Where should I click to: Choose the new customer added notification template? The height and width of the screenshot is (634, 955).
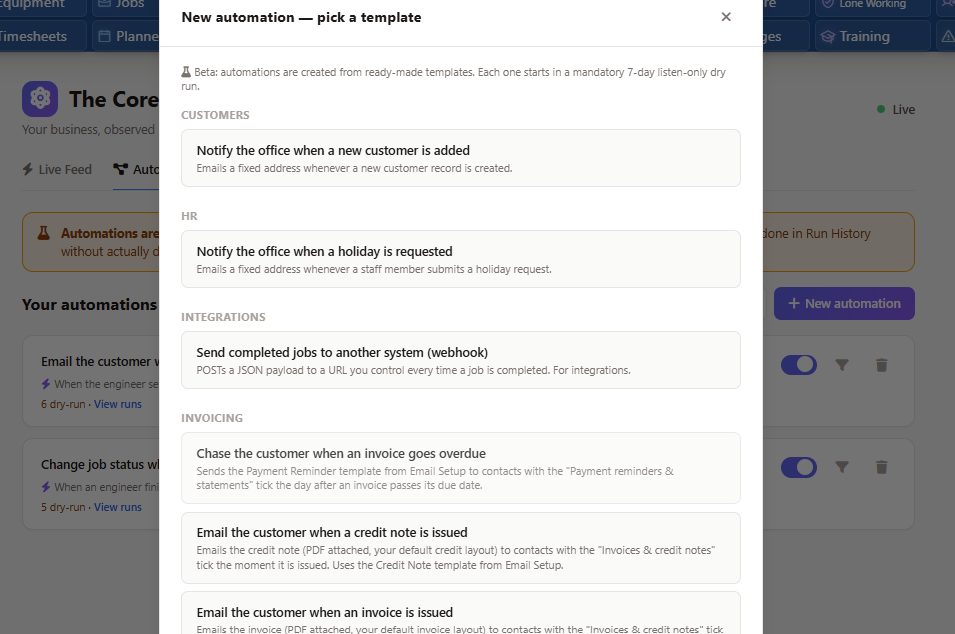(460, 158)
